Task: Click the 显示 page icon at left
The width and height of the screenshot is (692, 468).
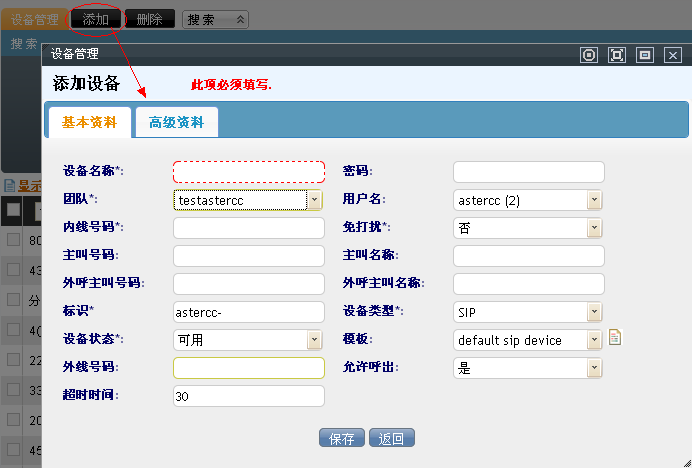Action: click(x=9, y=186)
